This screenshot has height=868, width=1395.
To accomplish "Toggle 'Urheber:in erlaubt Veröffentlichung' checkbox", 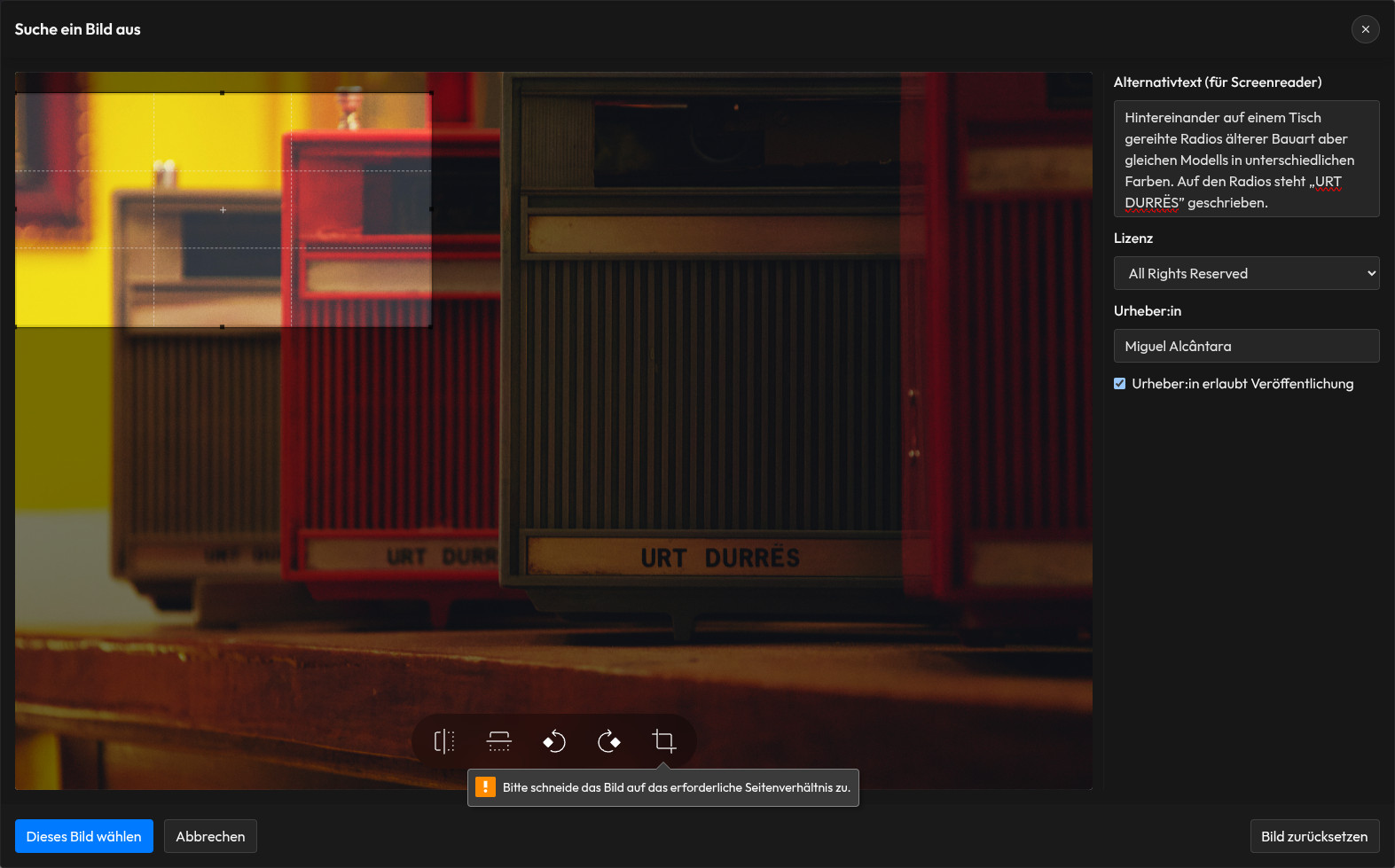I will 1120,384.
